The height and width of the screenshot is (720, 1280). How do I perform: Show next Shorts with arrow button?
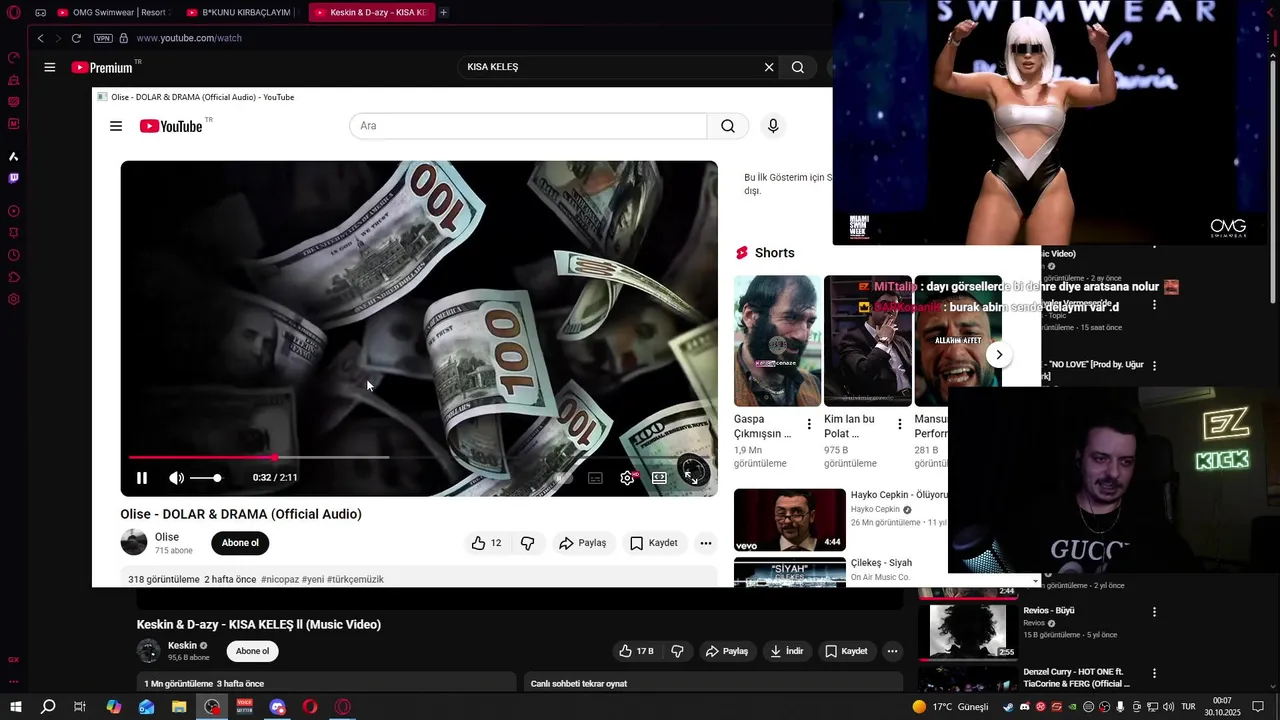[998, 355]
